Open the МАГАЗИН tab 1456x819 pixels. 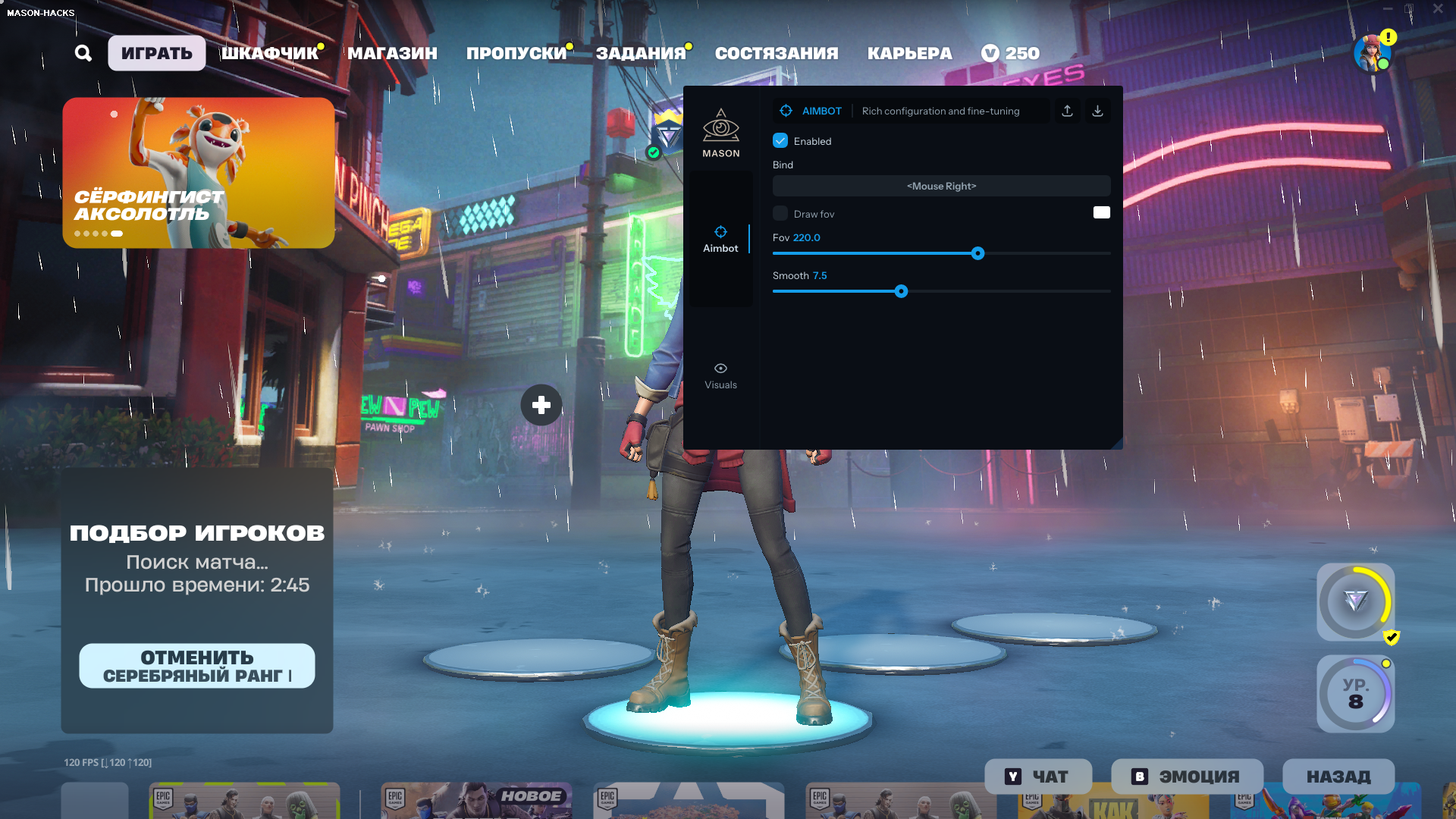pyautogui.click(x=392, y=53)
